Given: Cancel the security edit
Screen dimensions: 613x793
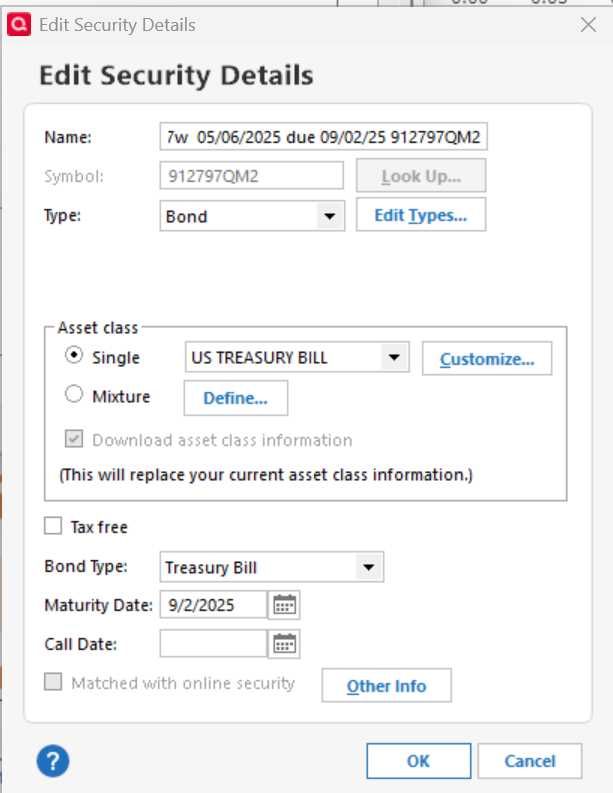Looking at the screenshot, I should [x=530, y=761].
